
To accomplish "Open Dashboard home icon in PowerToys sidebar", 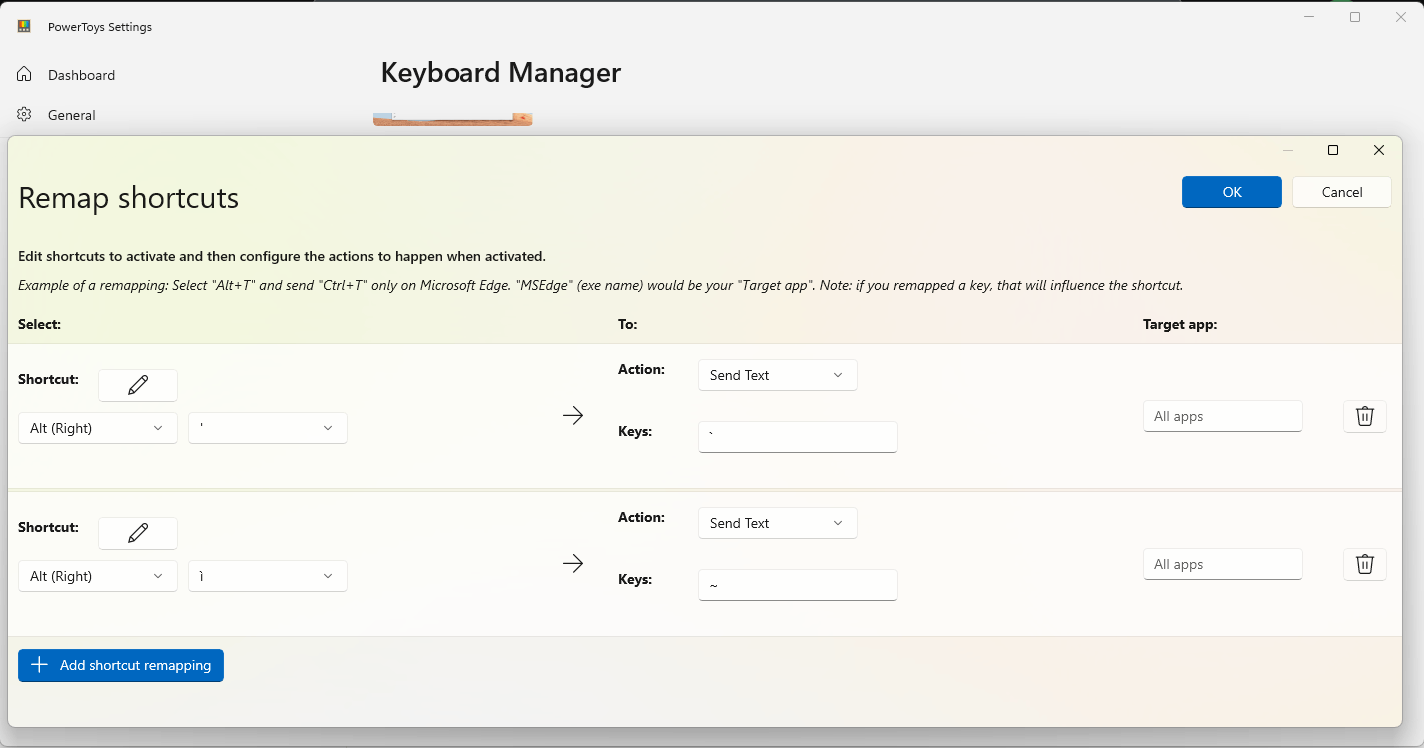I will click(25, 74).
